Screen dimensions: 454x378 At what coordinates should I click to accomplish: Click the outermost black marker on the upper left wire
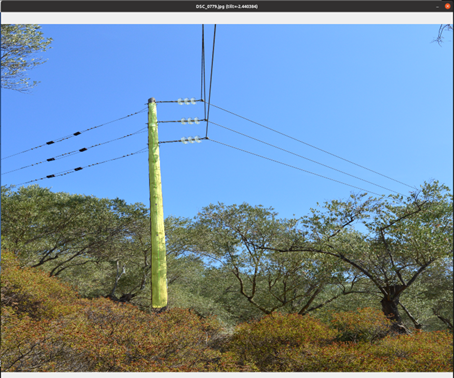(50, 143)
